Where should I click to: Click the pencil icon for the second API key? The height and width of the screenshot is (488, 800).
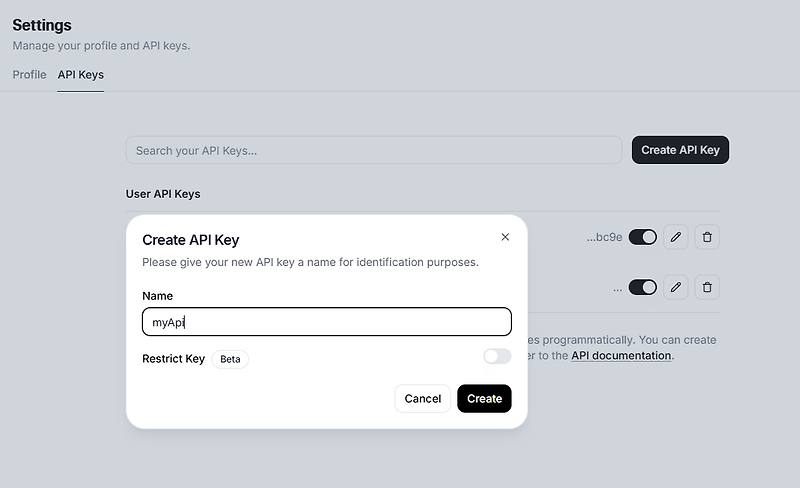coord(676,287)
